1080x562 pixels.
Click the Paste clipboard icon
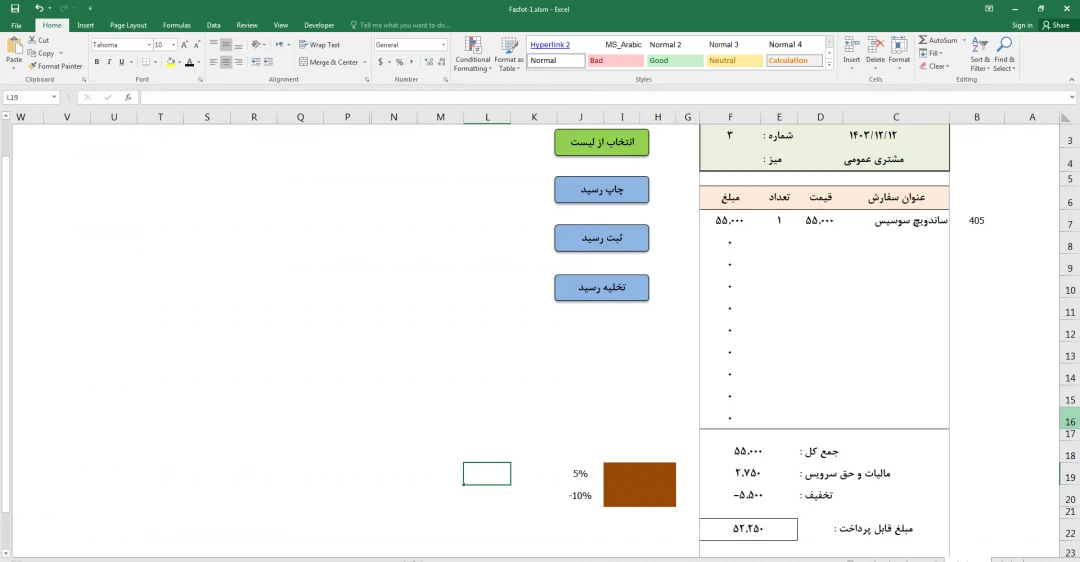[14, 47]
